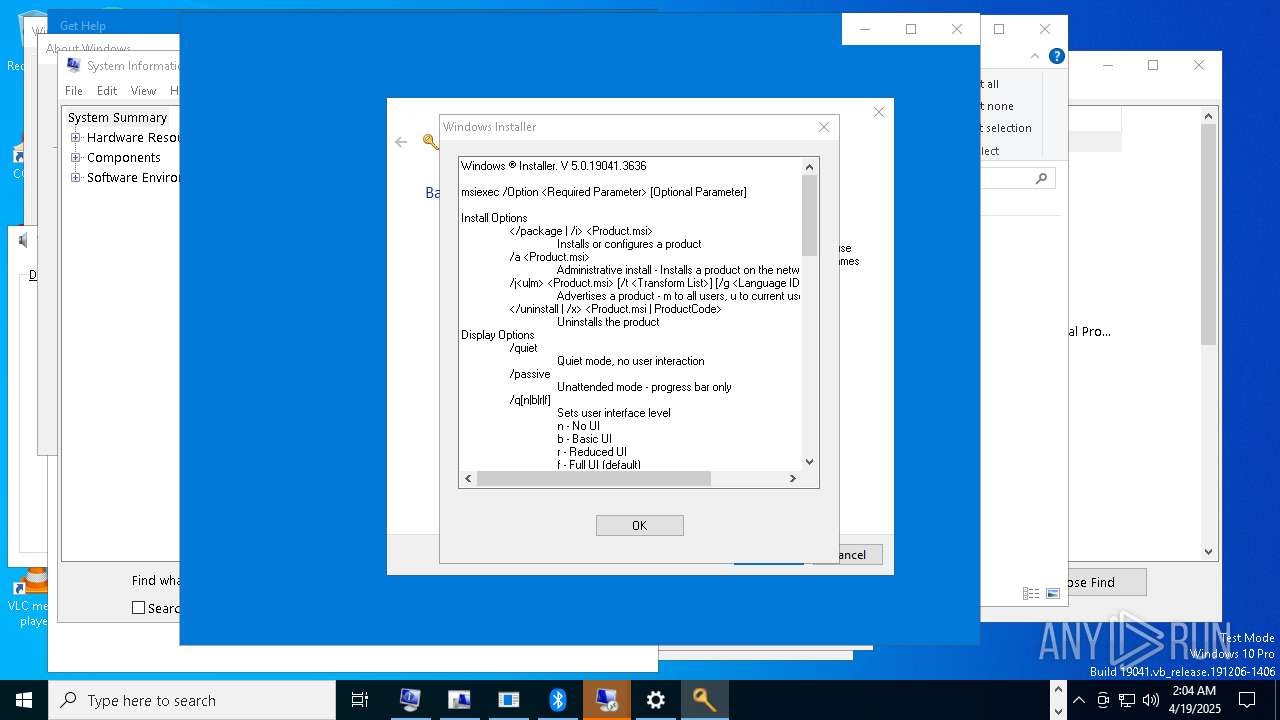Click the second taskbar app with monitor icon
This screenshot has height=720, width=1280.
click(459, 700)
